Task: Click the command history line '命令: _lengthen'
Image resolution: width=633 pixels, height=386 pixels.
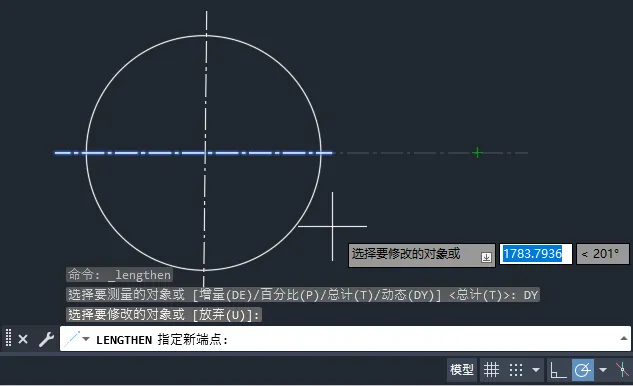Action: click(x=119, y=275)
